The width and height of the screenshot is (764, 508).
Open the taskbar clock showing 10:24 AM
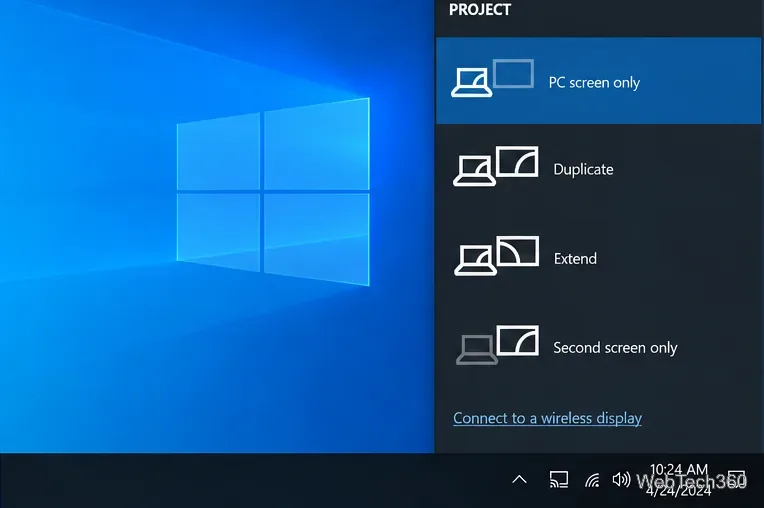[679, 480]
